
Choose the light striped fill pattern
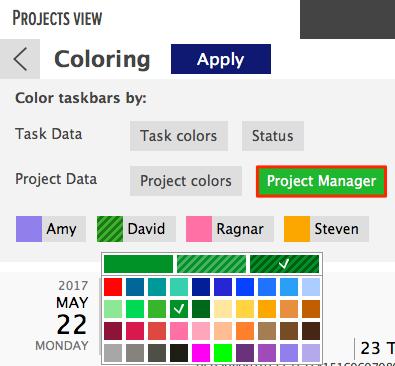[211, 264]
